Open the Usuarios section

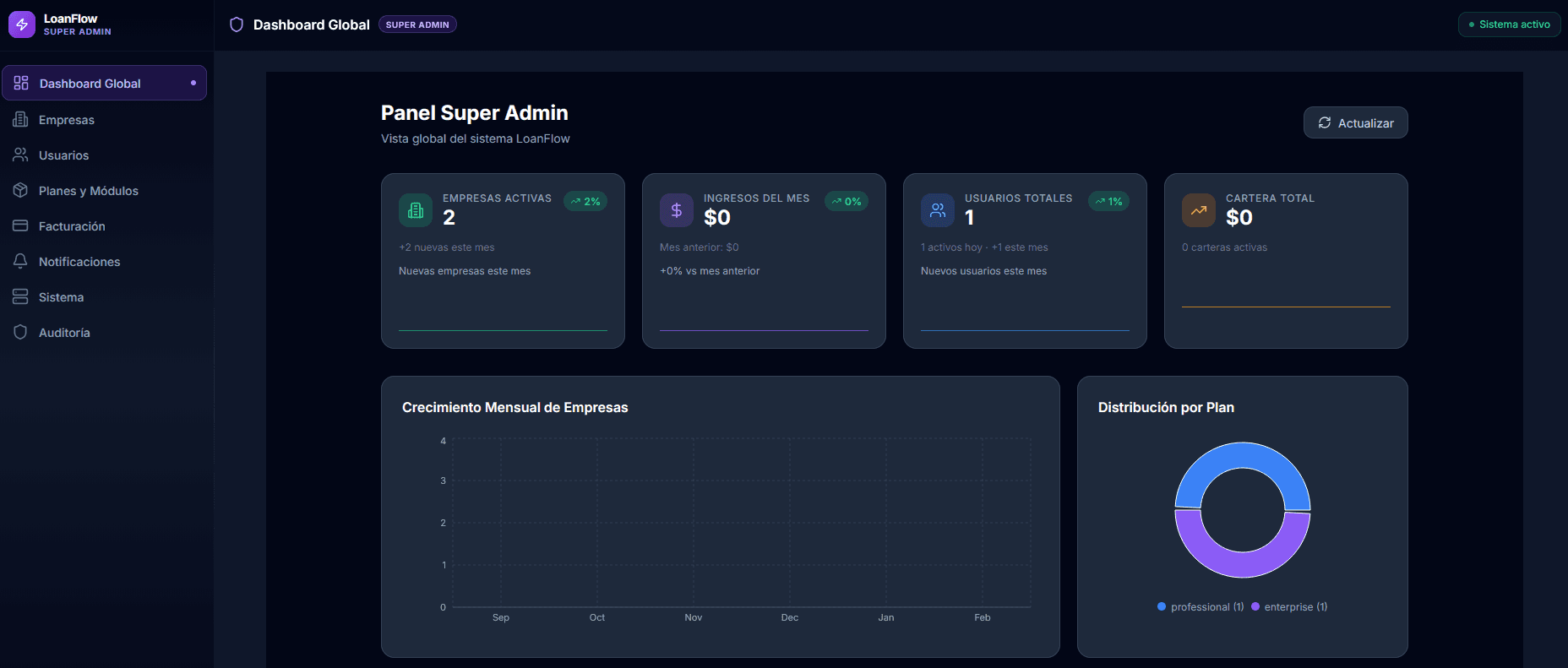pyautogui.click(x=63, y=155)
